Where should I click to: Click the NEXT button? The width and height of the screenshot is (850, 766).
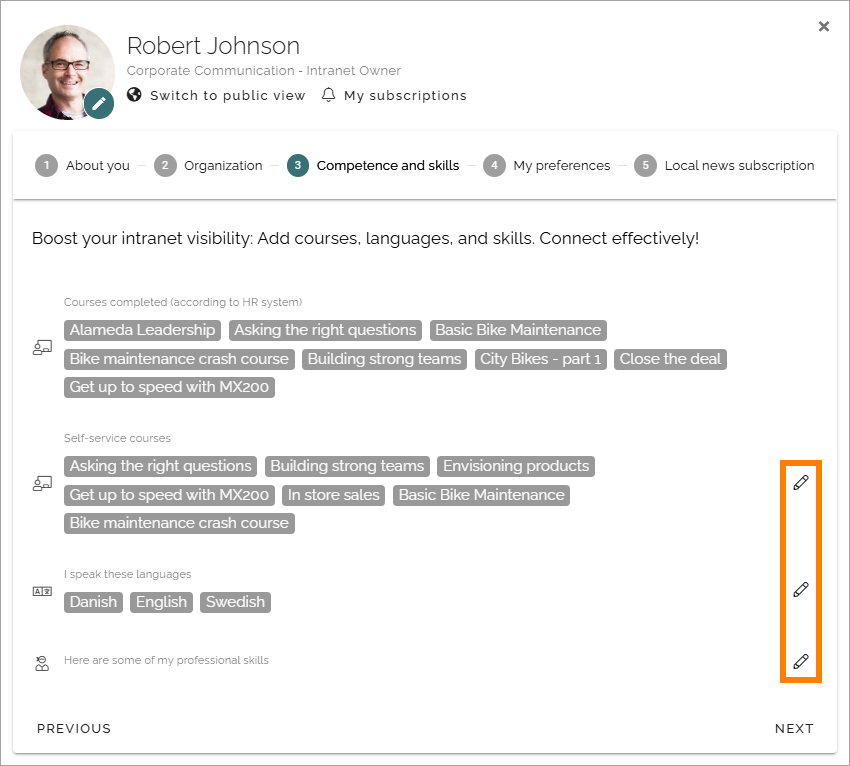pos(794,729)
